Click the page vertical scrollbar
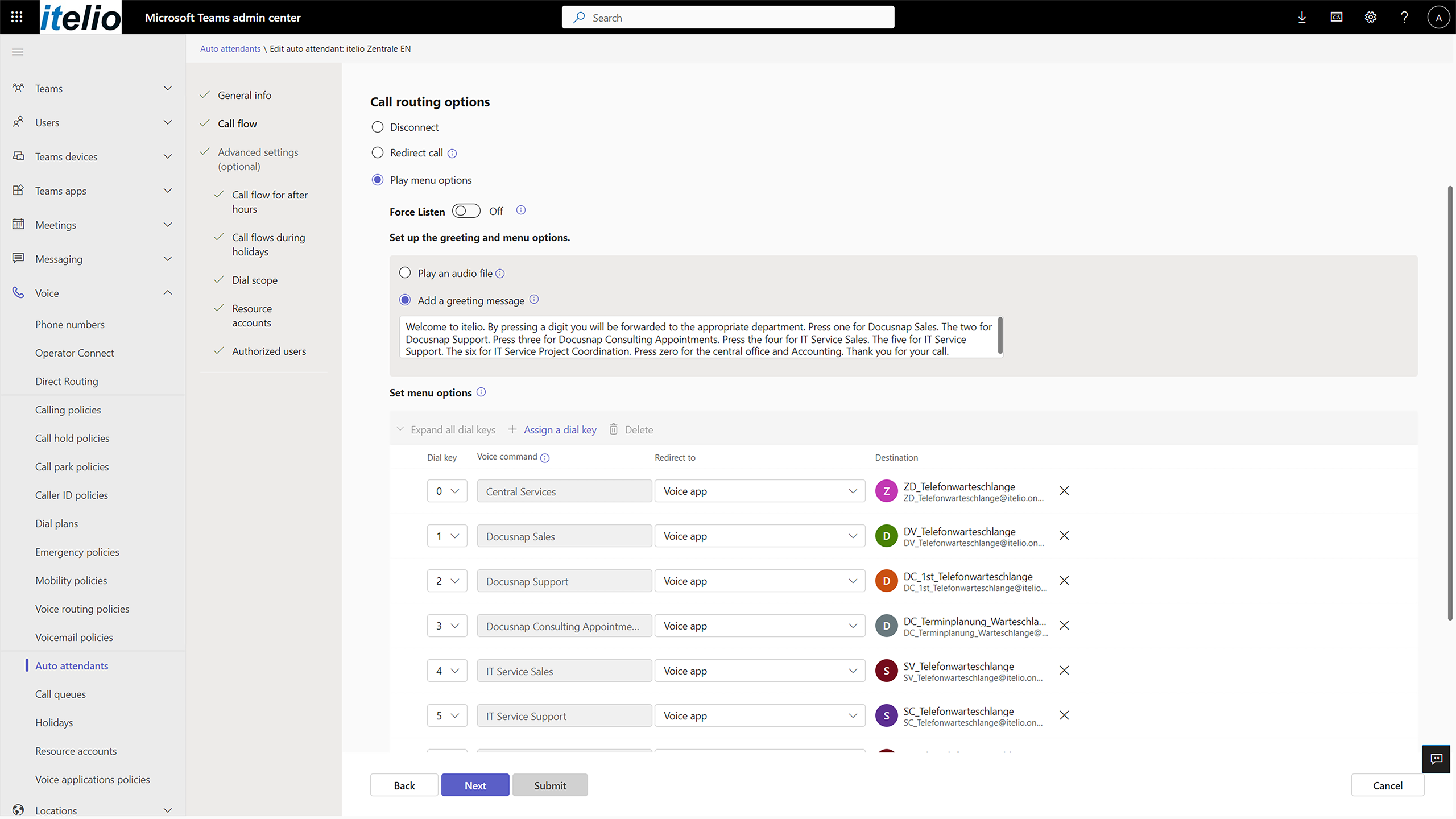 click(1450, 403)
